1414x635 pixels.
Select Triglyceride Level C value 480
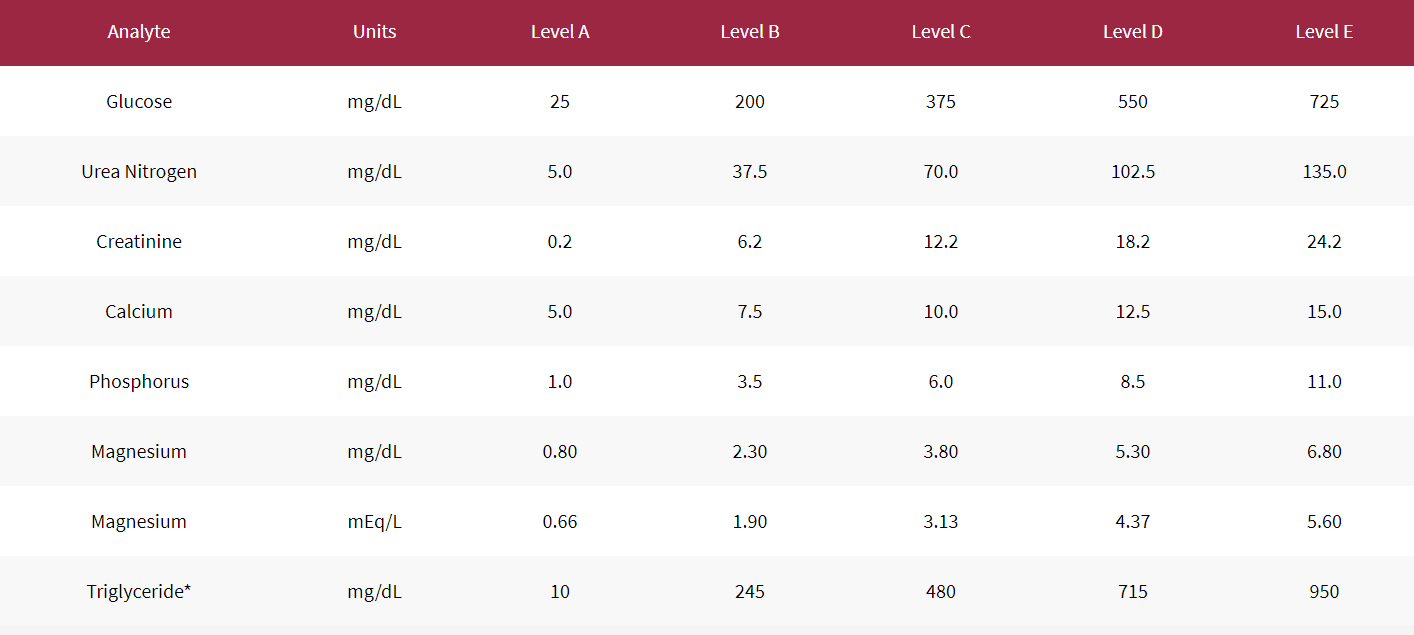[941, 592]
